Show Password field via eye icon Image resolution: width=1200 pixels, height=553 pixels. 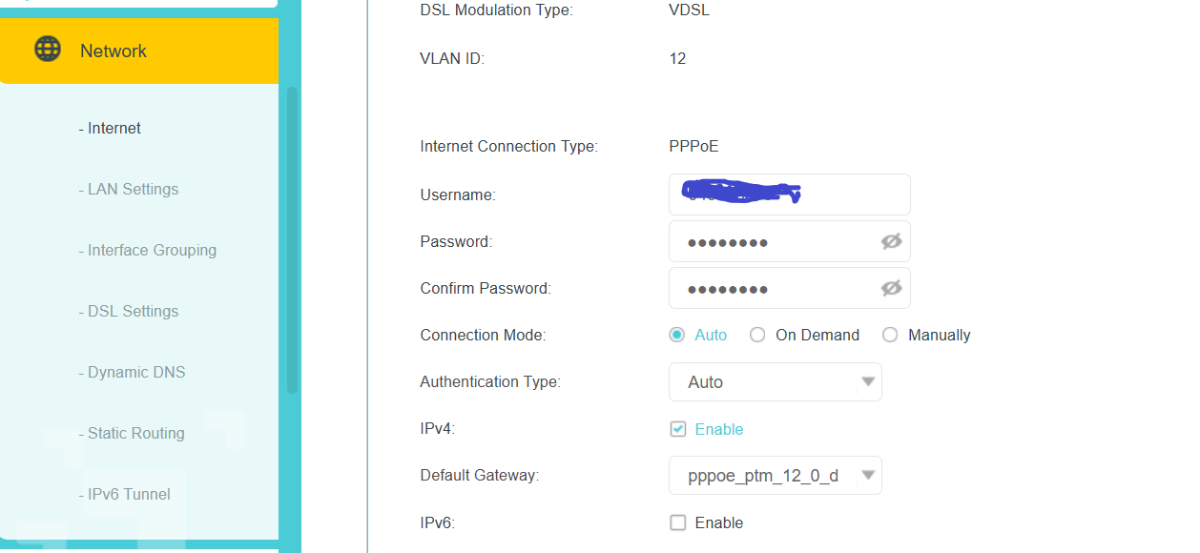pos(891,241)
